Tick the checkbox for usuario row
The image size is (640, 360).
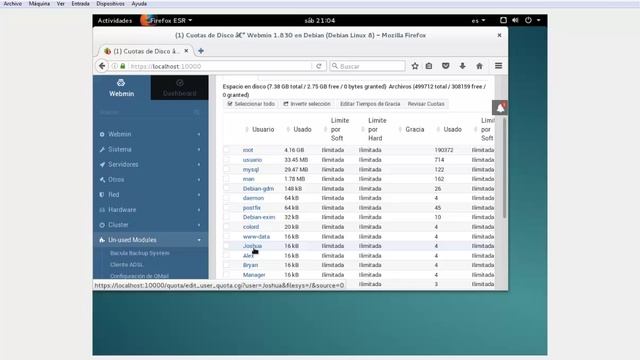coord(227,160)
